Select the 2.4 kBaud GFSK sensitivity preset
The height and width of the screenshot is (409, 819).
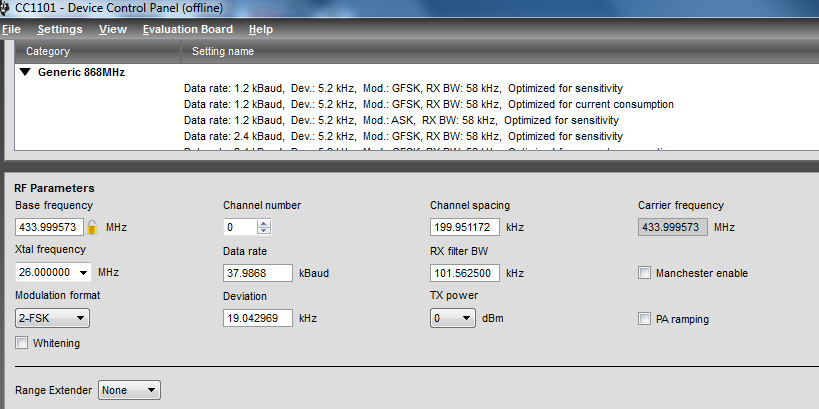[403, 136]
